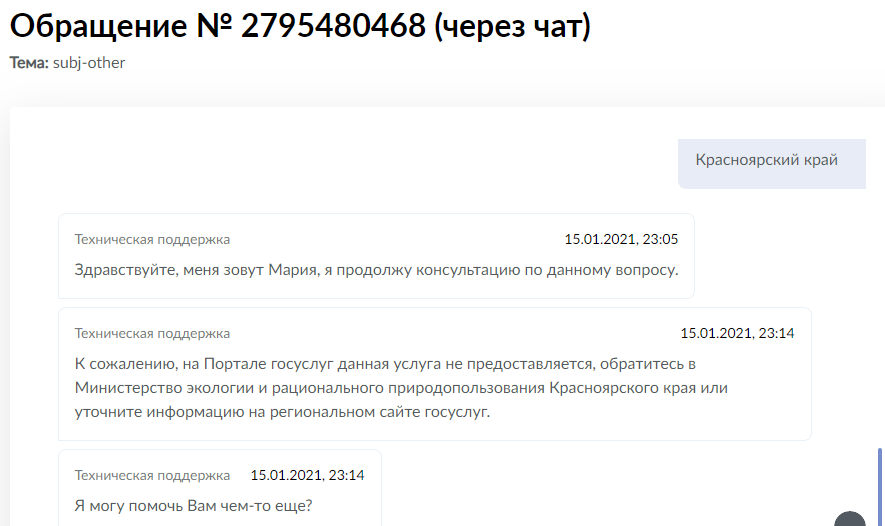The width and height of the screenshot is (885, 526).
Task: Click the '(через чат)' text in the heading
Action: pyautogui.click(x=512, y=27)
